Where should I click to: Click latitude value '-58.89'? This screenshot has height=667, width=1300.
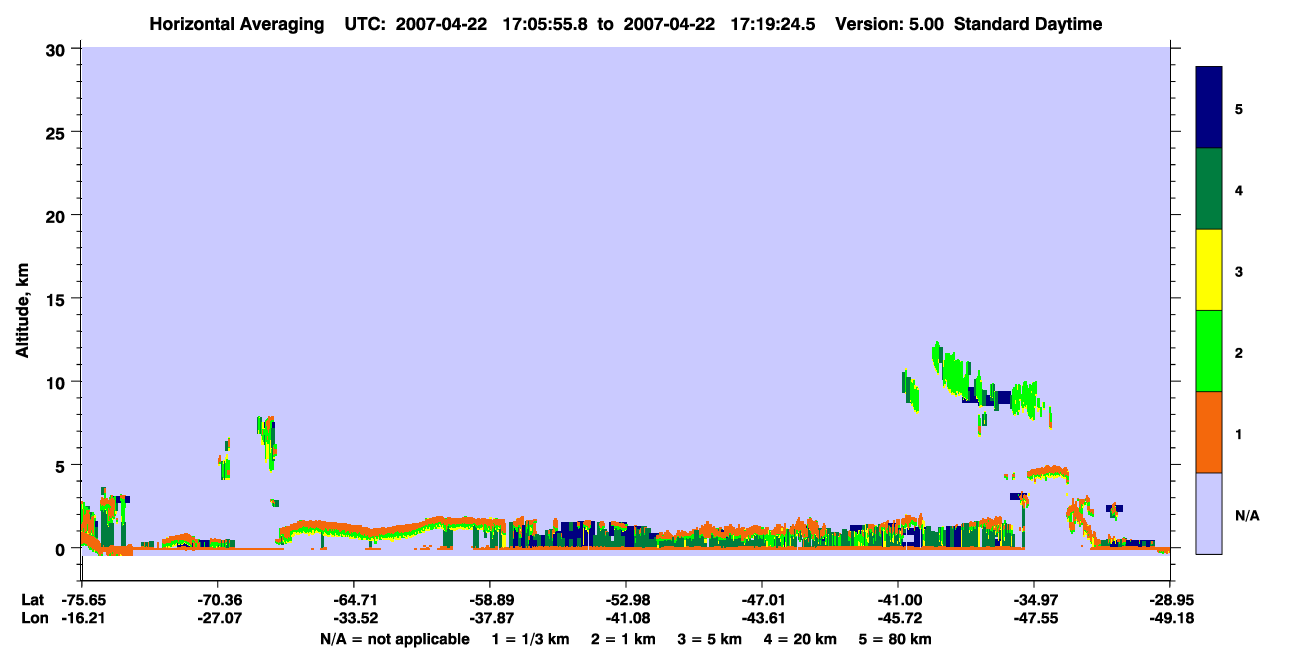(489, 600)
